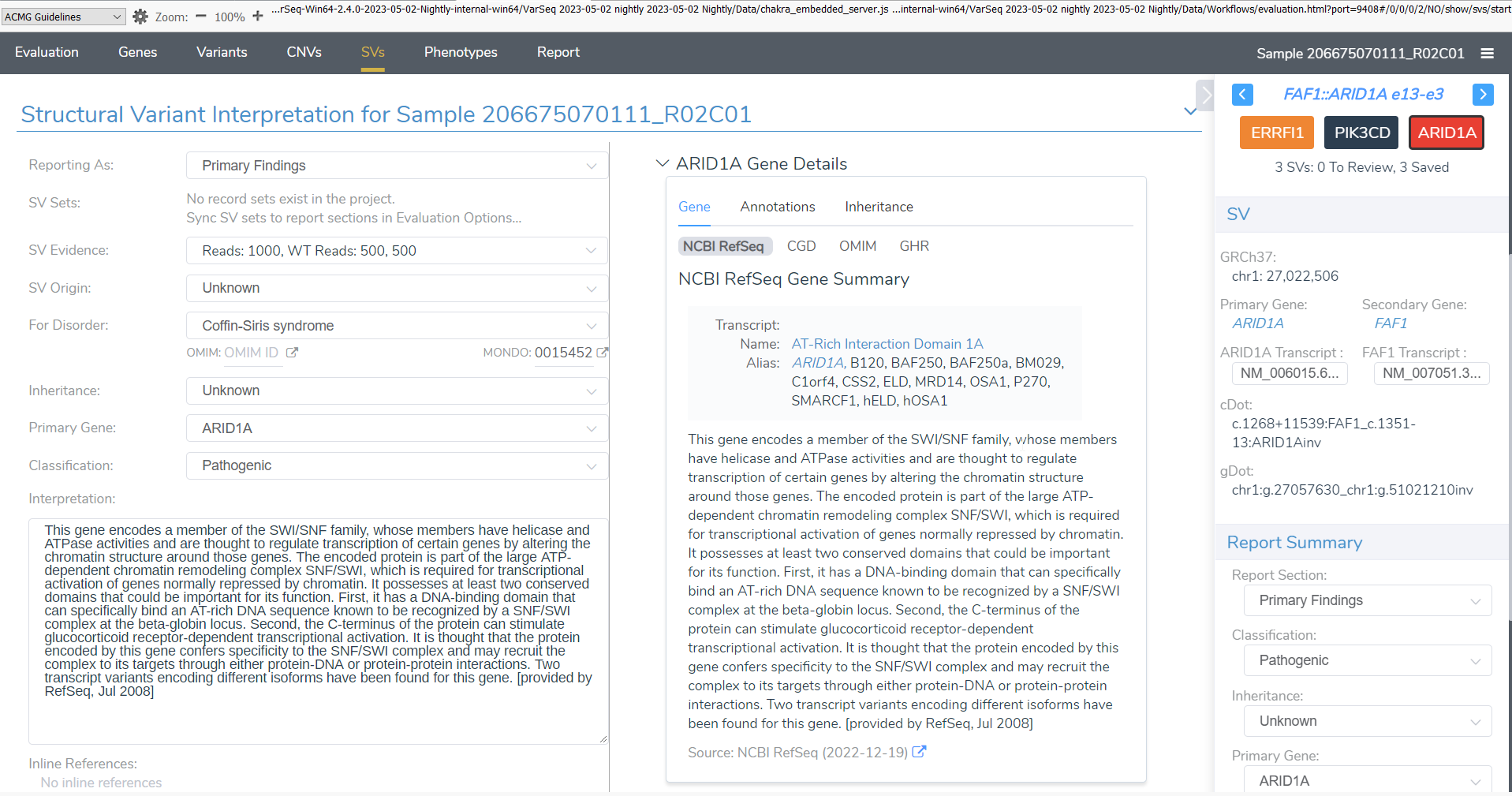Open the OMIM ID external link icon
Image resolution: width=1512 pixels, height=796 pixels.
(x=291, y=353)
